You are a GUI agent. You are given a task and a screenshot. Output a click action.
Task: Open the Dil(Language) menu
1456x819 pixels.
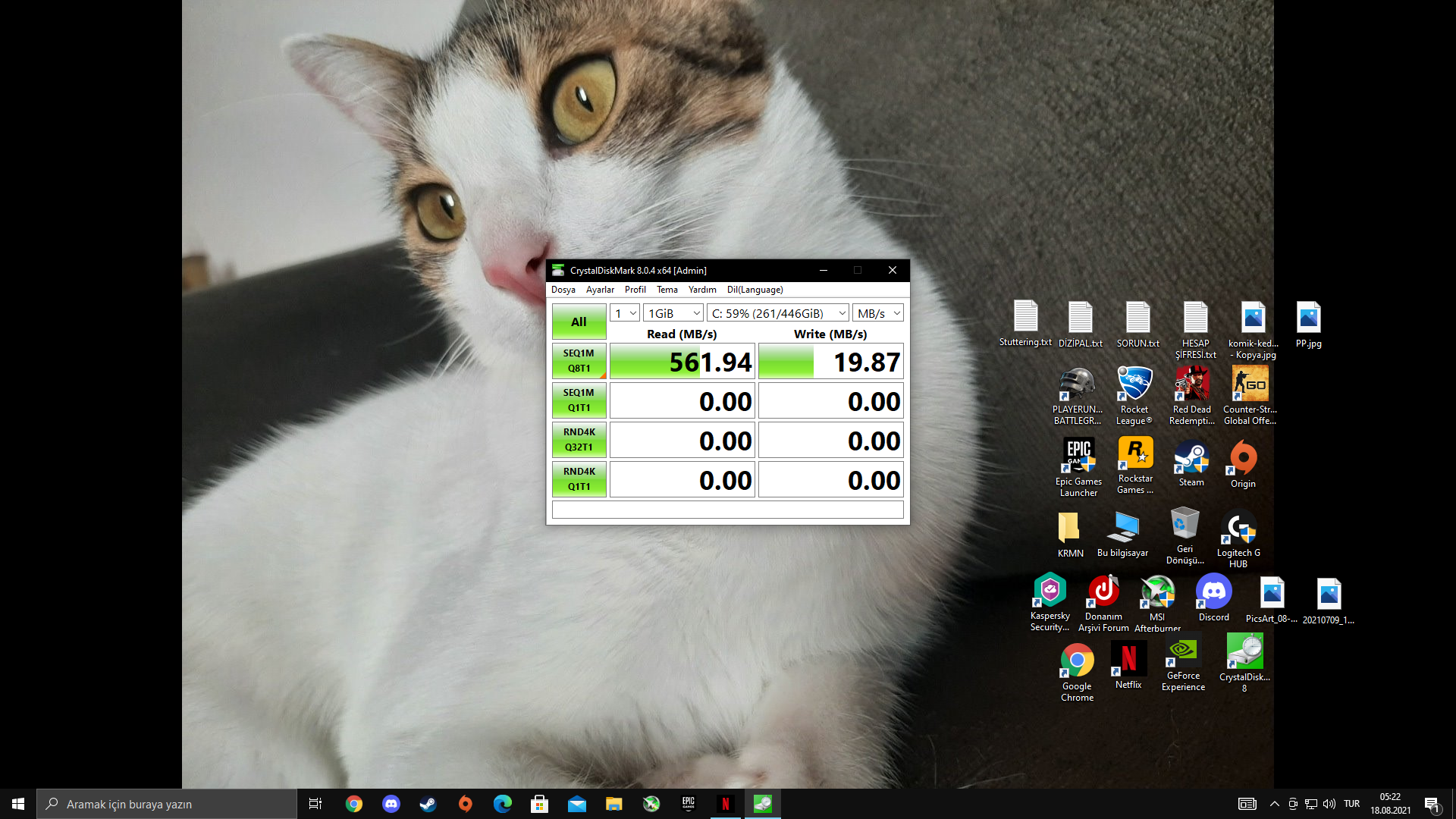pyautogui.click(x=755, y=290)
